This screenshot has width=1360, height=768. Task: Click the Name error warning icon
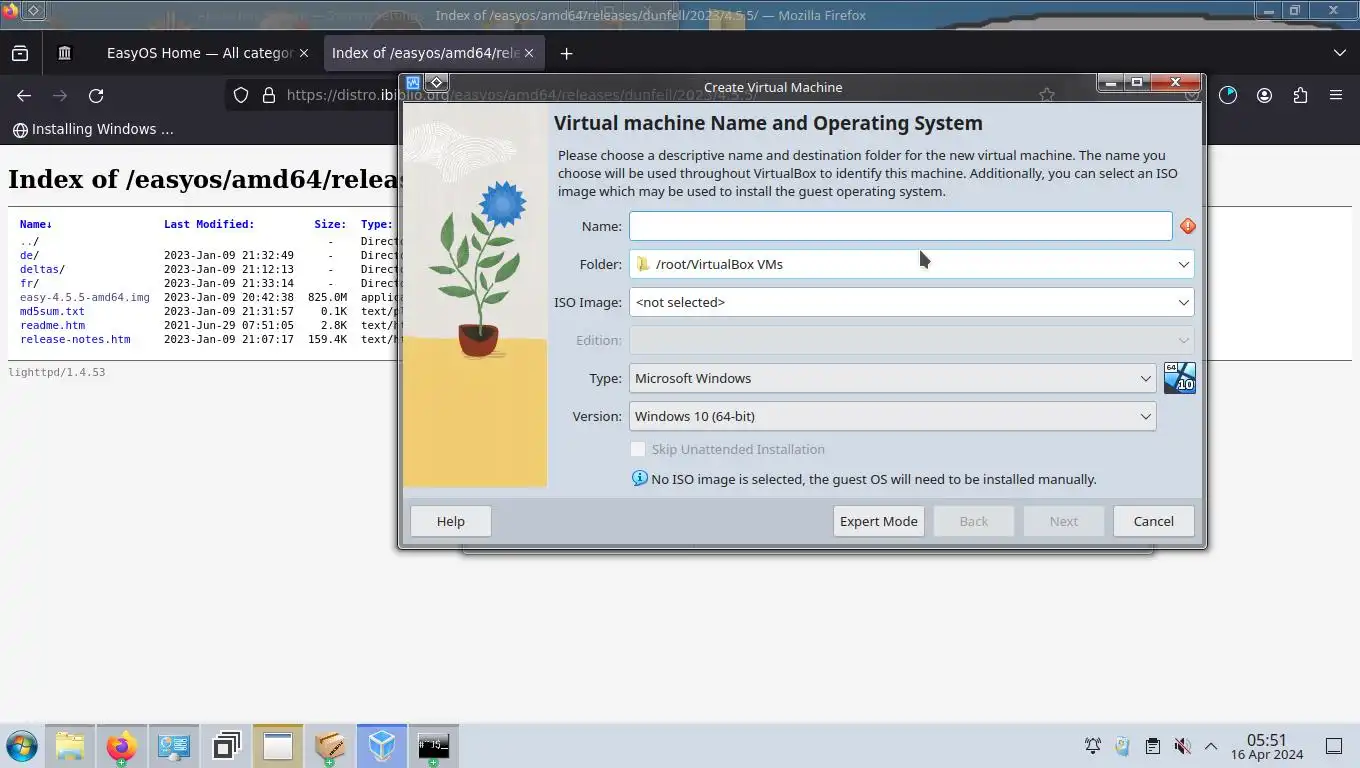click(x=1187, y=226)
